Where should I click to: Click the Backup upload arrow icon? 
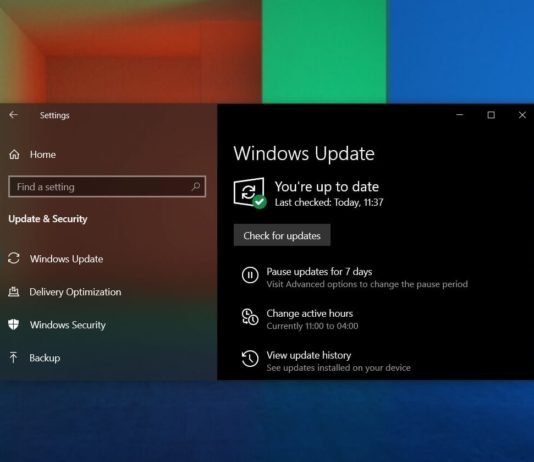(13, 357)
